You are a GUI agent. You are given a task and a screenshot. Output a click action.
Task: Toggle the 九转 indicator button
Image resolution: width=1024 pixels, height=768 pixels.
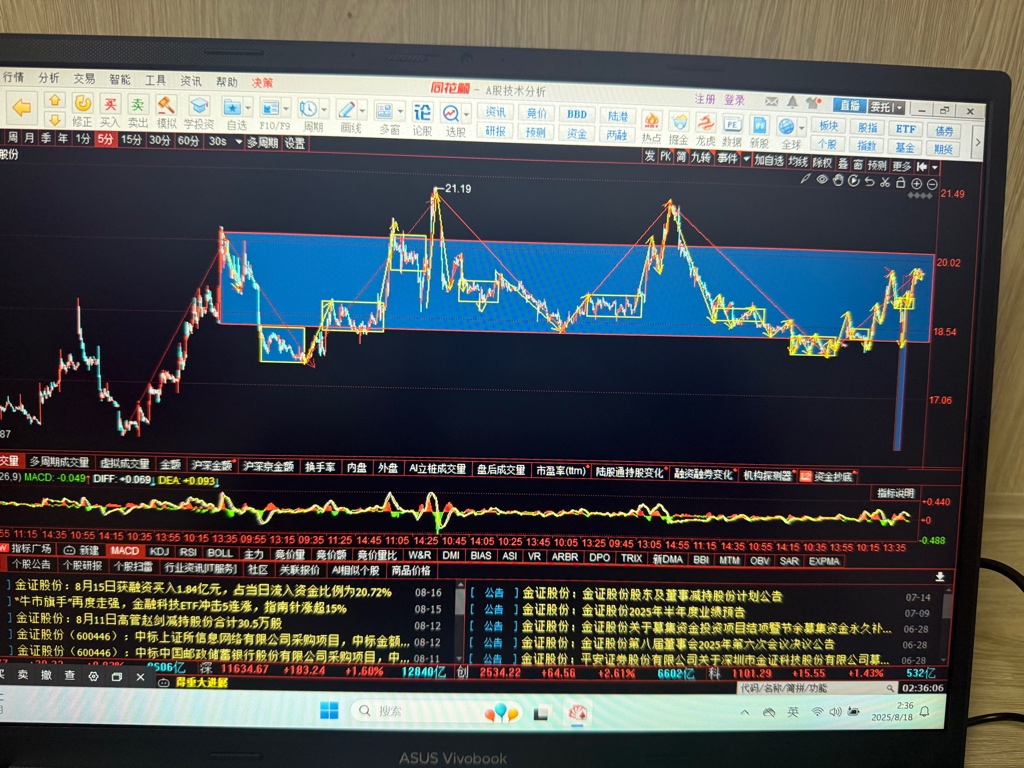coord(700,157)
